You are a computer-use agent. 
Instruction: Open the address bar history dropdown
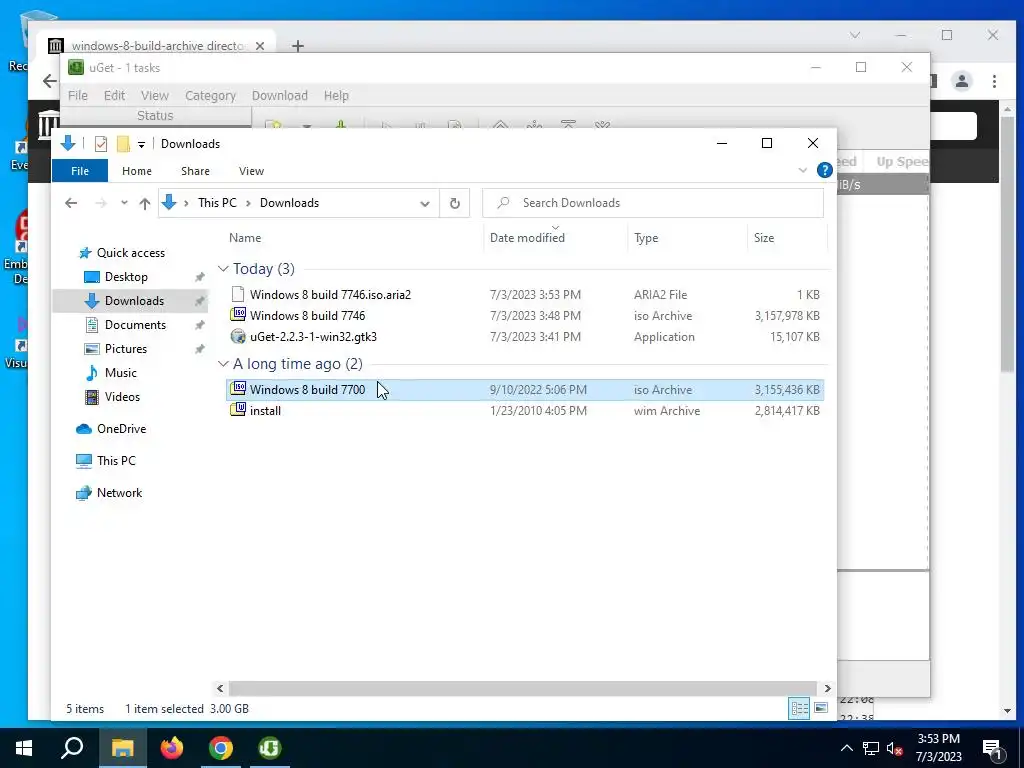[424, 203]
